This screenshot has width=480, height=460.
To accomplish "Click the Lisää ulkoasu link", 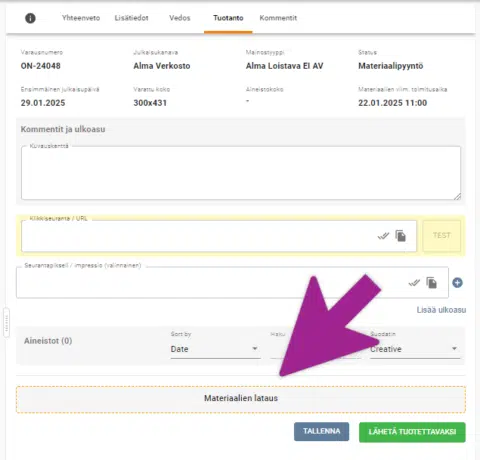I will coord(441,310).
